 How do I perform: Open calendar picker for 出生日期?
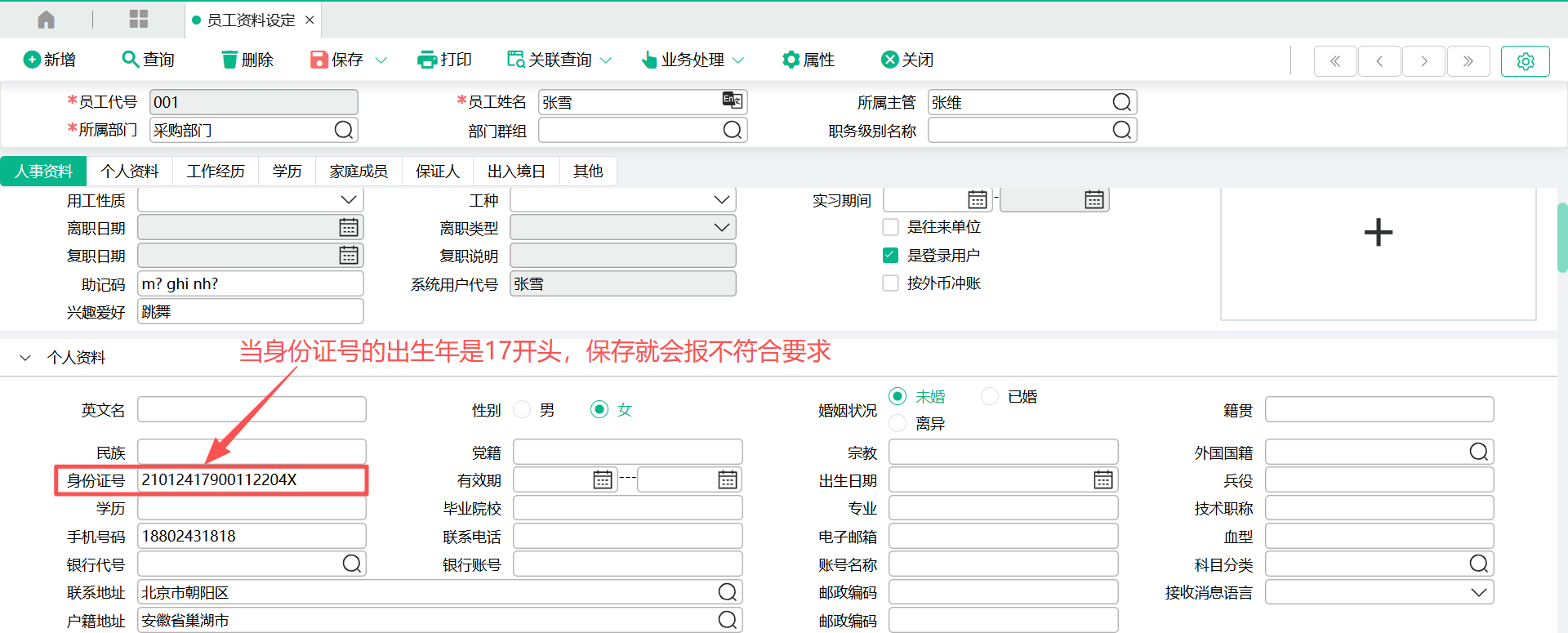(1102, 480)
